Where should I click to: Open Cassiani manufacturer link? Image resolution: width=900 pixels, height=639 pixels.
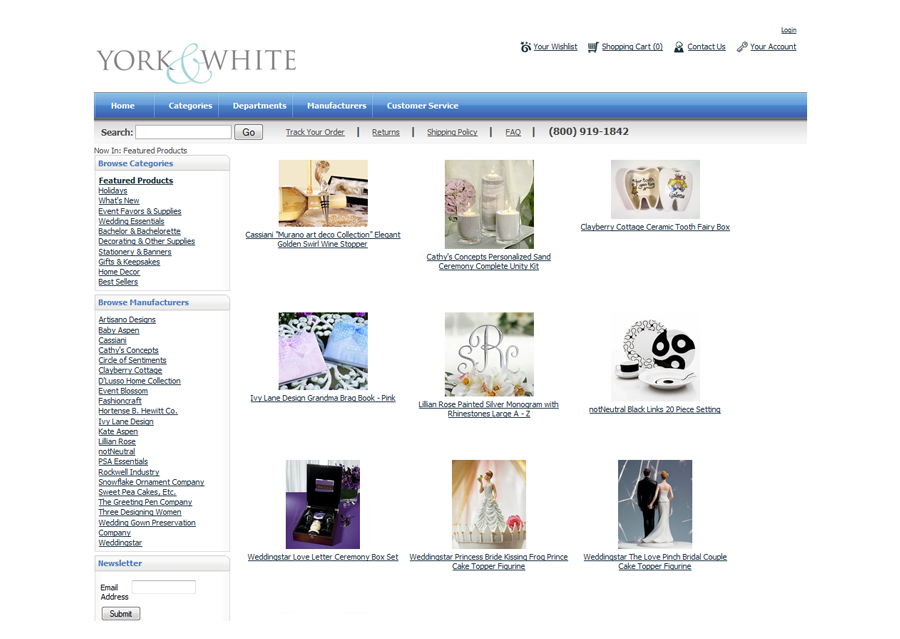[x=112, y=340]
